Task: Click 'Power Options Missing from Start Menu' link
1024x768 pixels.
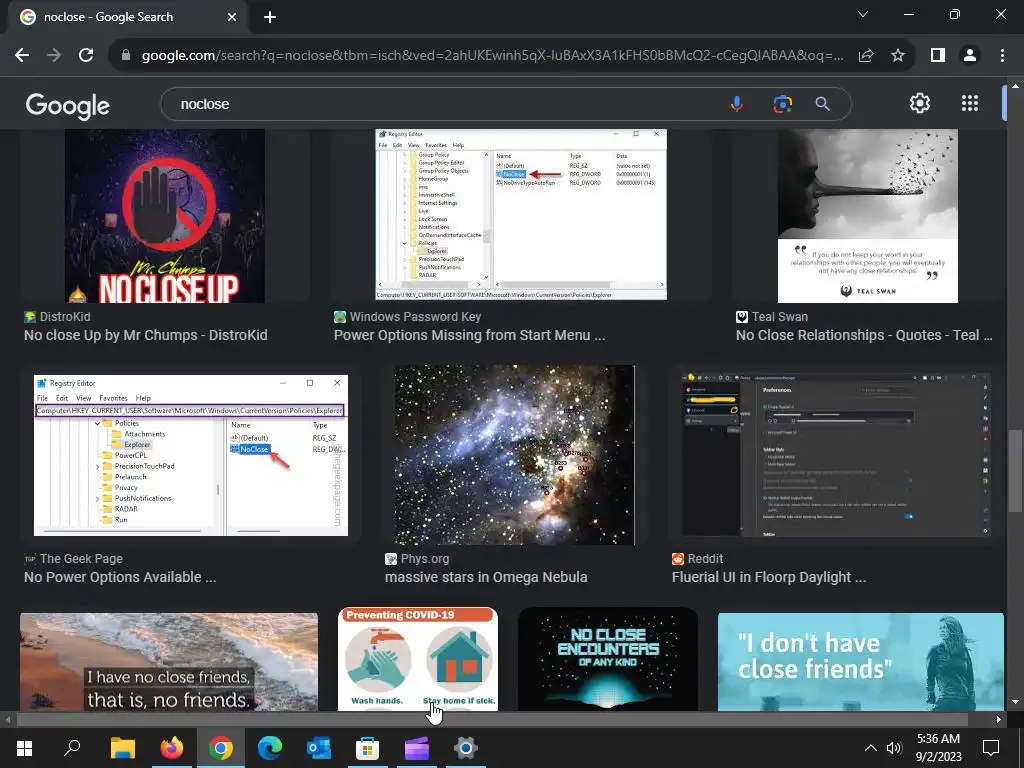Action: [x=470, y=335]
